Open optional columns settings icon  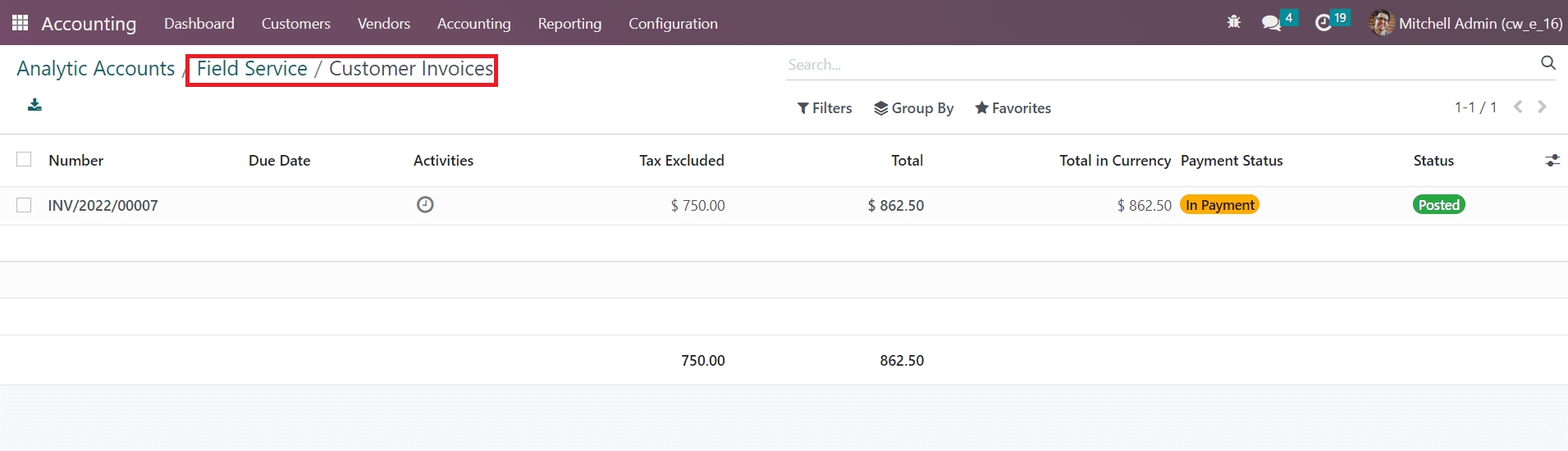coord(1552,161)
